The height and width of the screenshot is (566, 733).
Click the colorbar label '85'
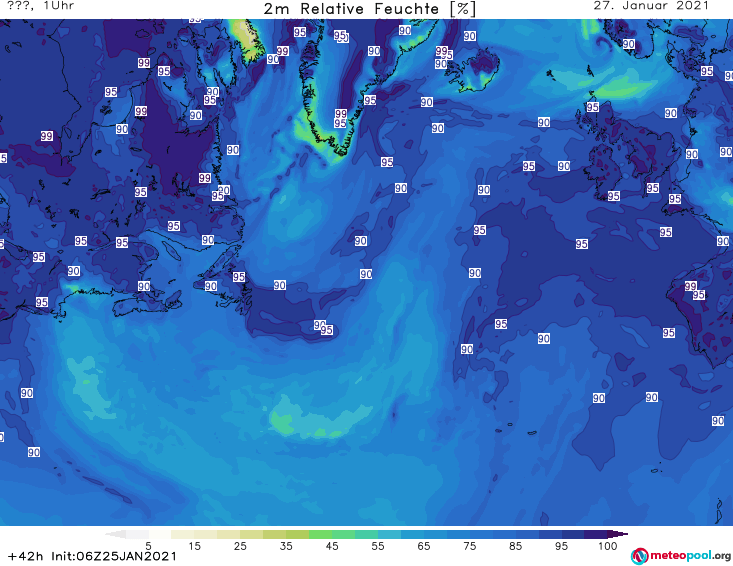tap(515, 546)
